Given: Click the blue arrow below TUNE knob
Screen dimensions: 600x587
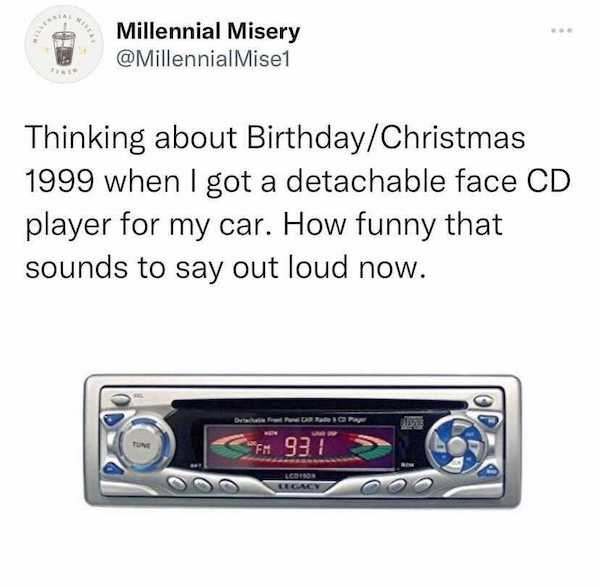Looking at the screenshot, I should click(111, 468).
